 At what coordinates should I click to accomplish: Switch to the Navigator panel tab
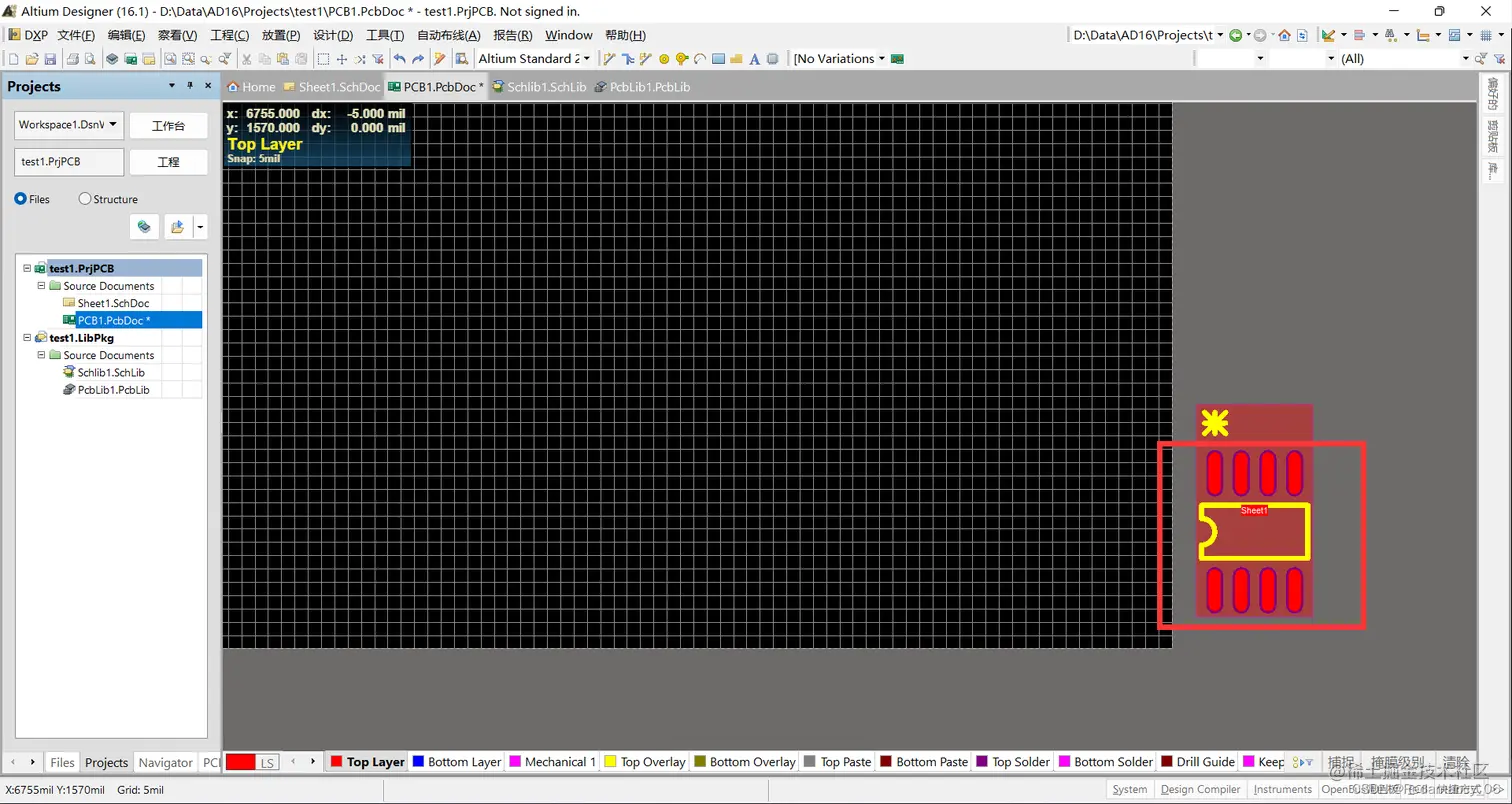[165, 762]
